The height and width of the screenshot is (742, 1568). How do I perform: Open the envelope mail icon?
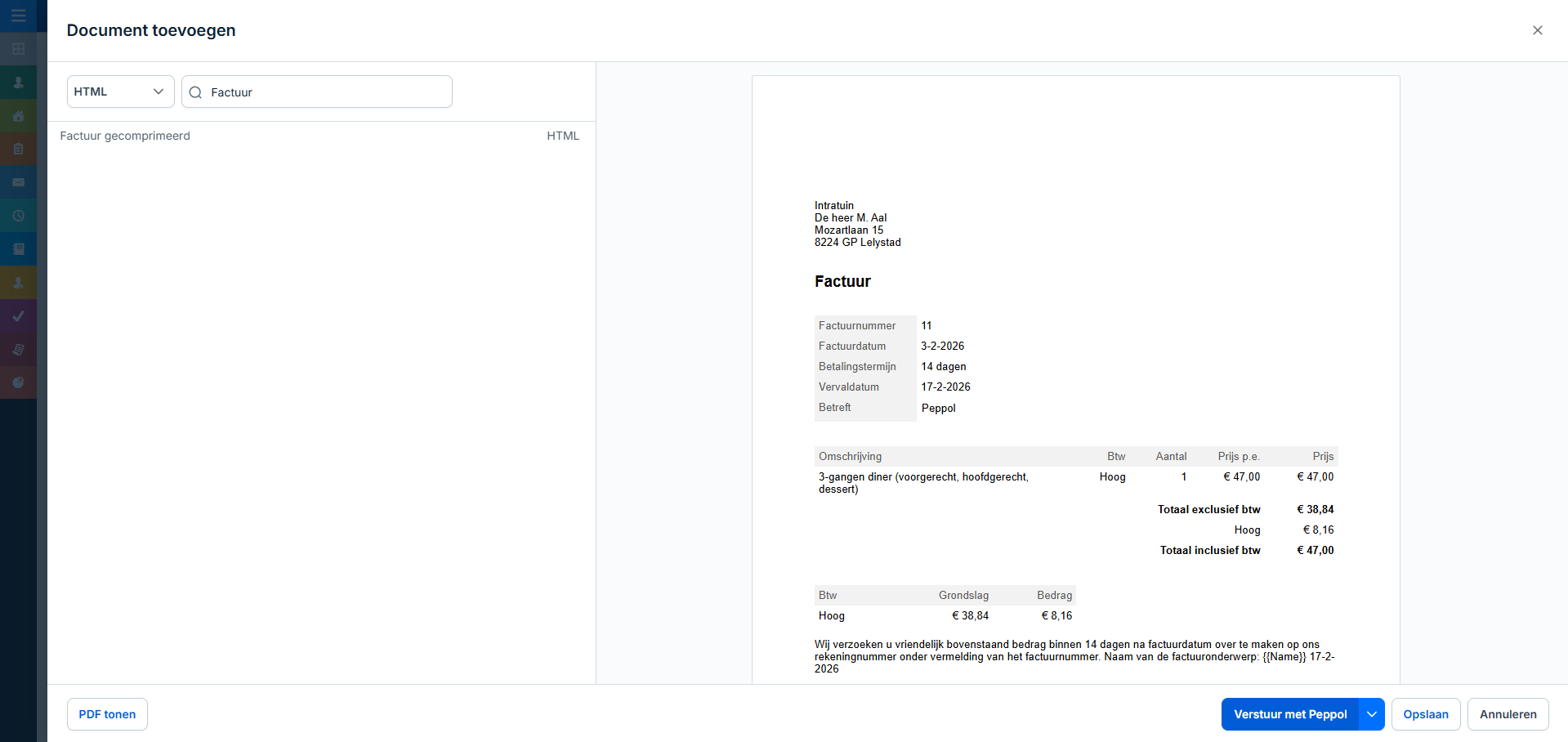tap(18, 182)
